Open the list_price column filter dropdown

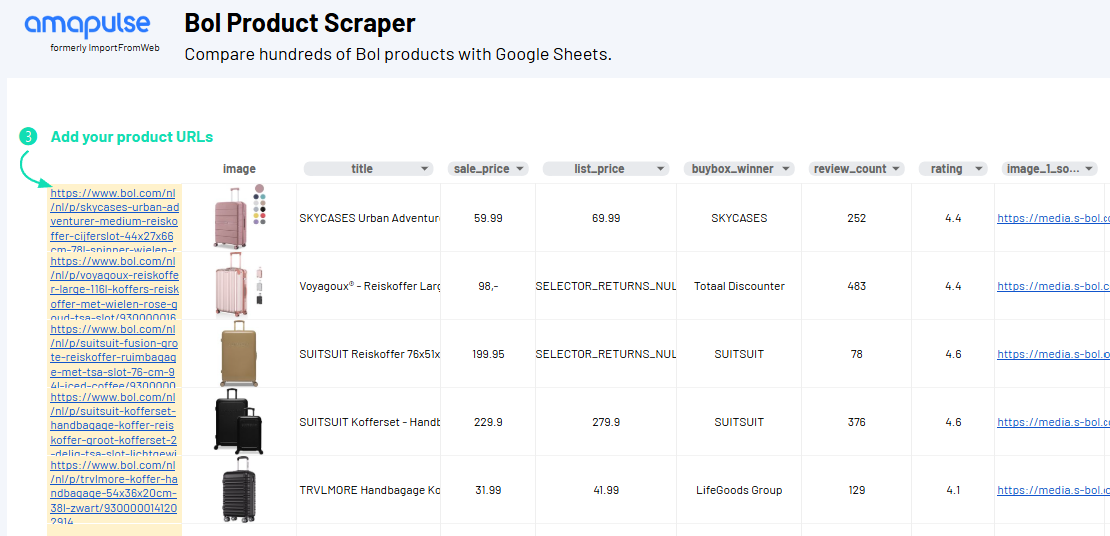click(660, 169)
